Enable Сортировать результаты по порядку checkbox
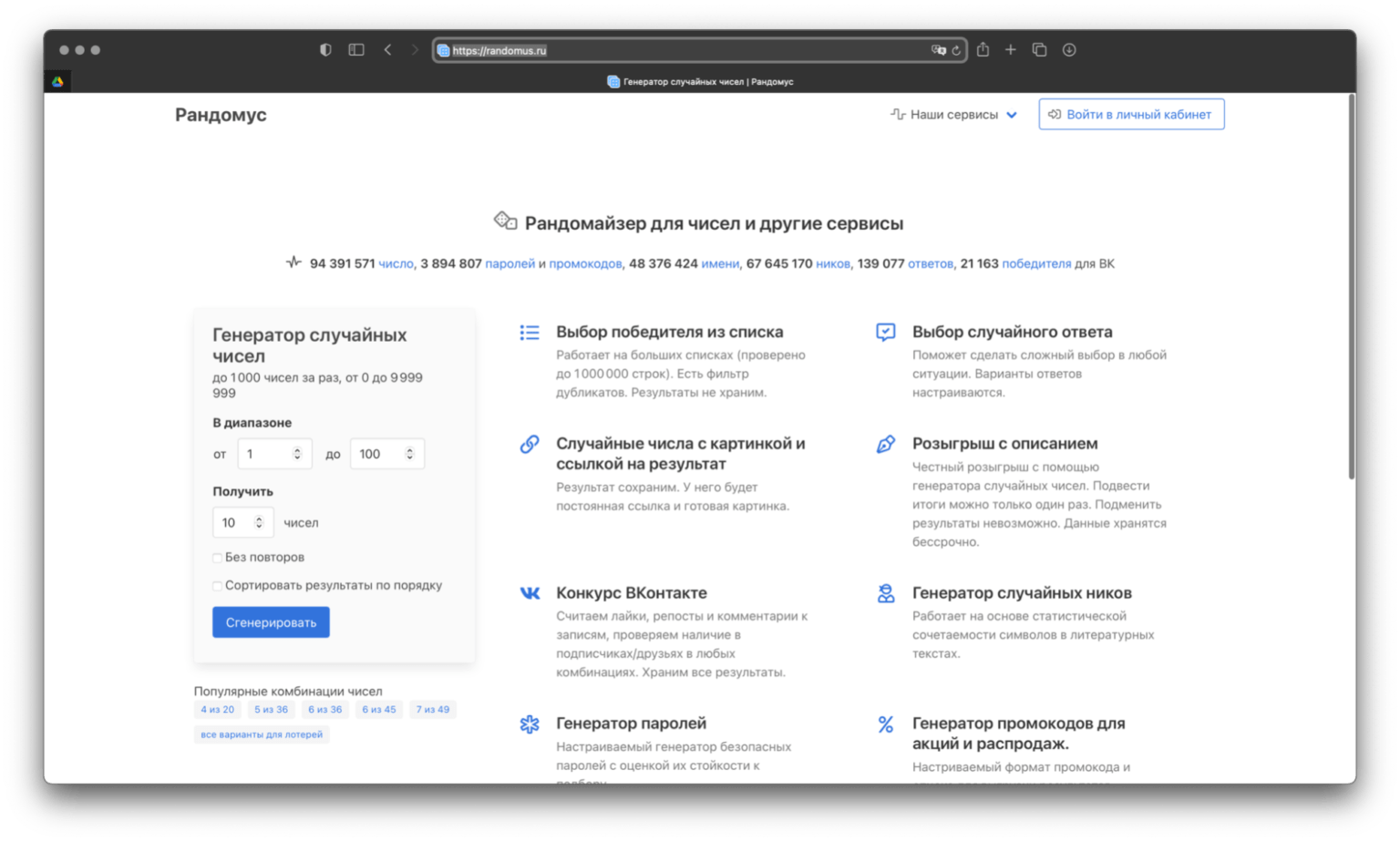Viewport: 1400px width, 842px height. (x=217, y=586)
